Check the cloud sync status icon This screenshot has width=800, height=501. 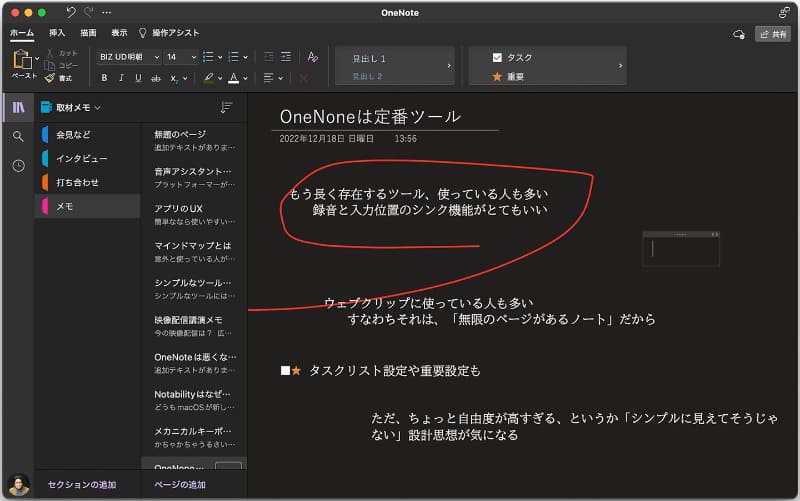click(x=739, y=34)
